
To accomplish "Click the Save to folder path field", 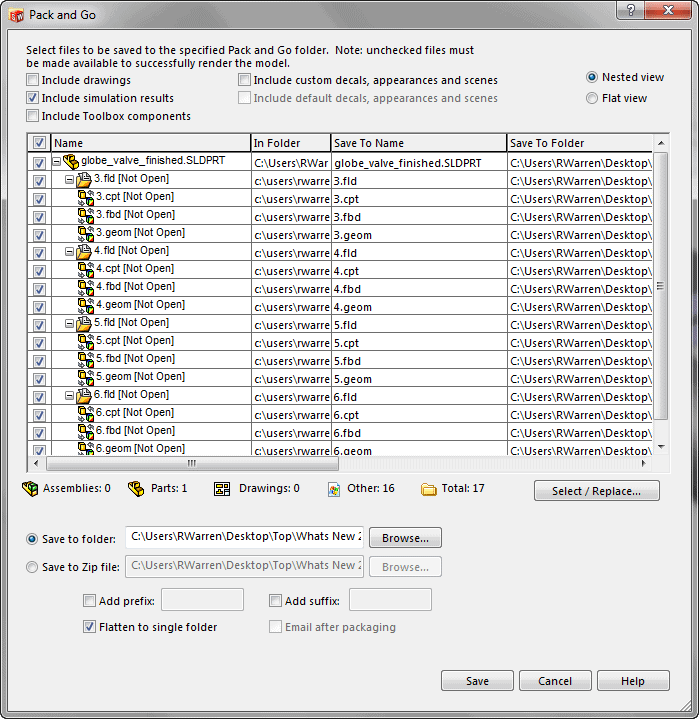I will (244, 537).
